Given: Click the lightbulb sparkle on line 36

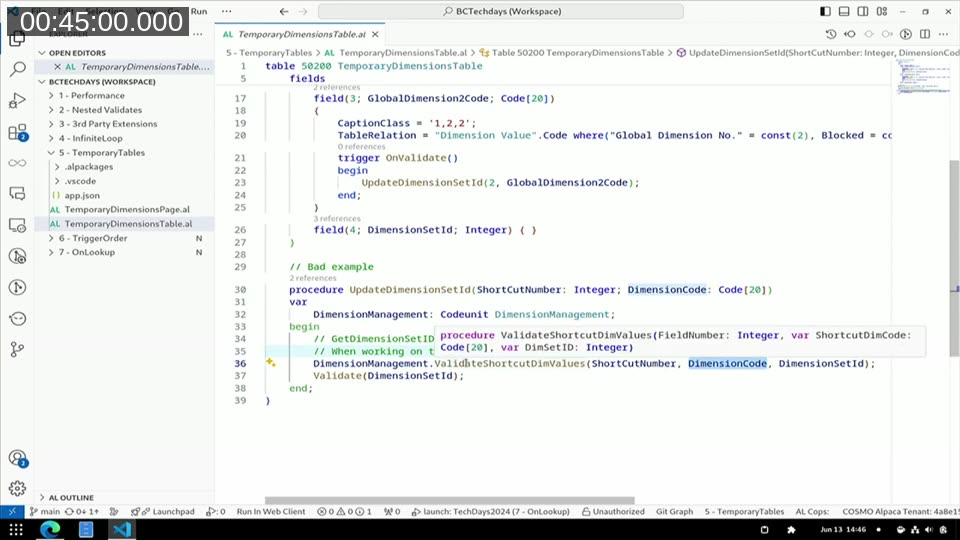Looking at the screenshot, I should [271, 363].
